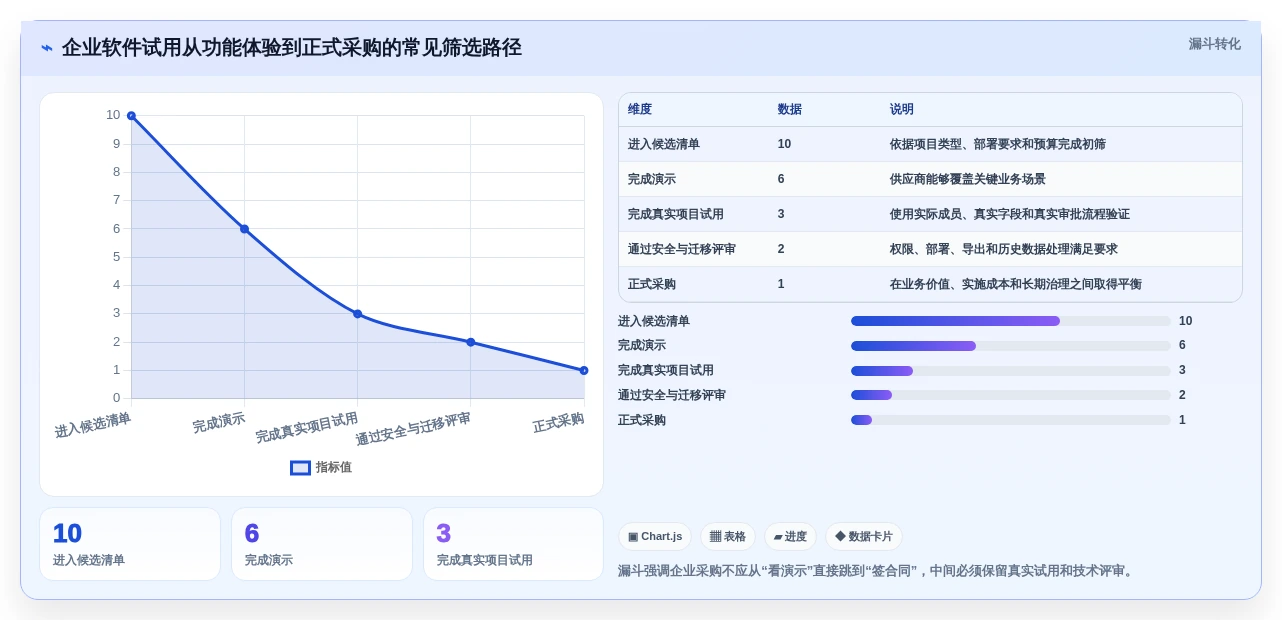Click the 维度 column header

640,109
